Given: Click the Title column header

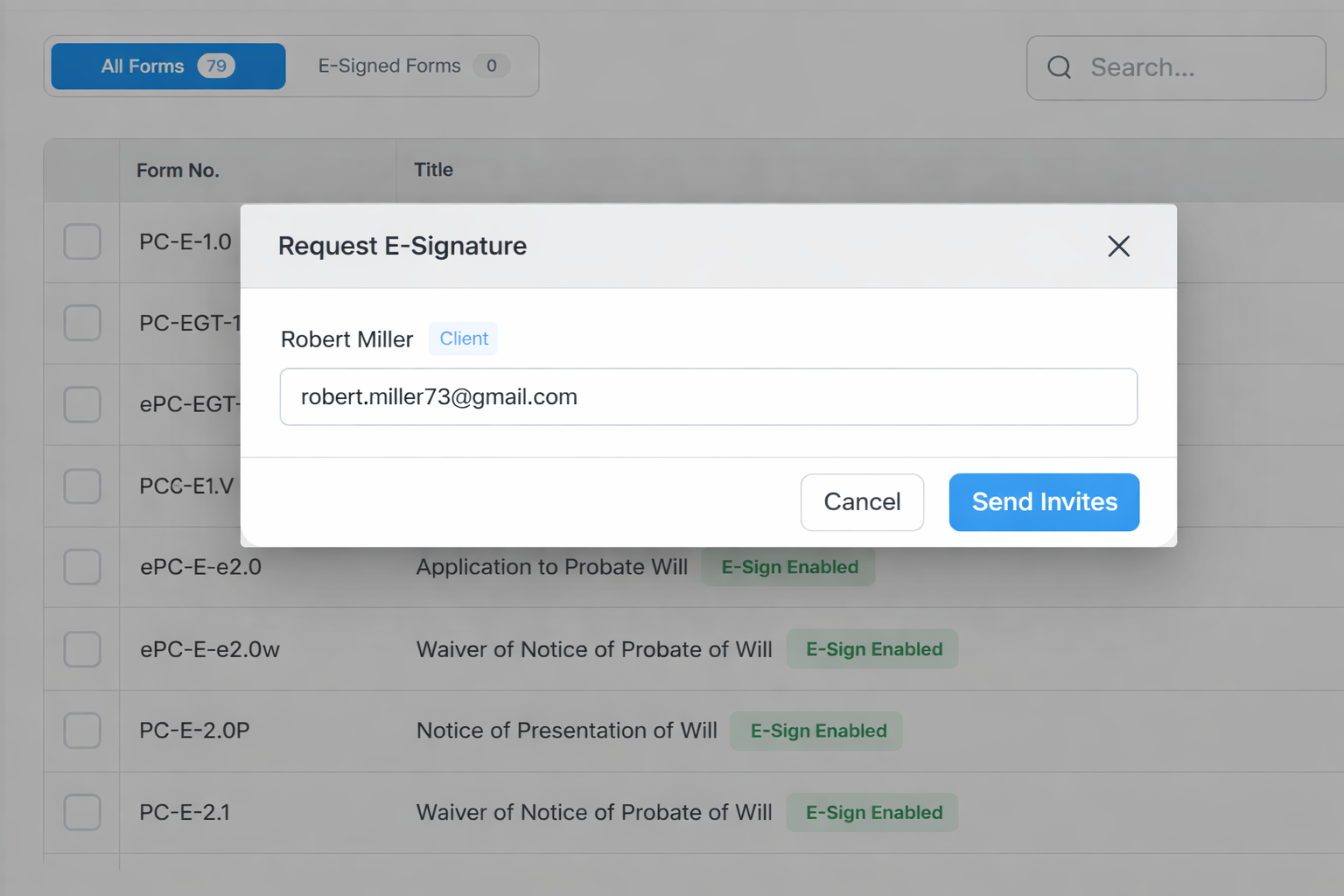Looking at the screenshot, I should pyautogui.click(x=433, y=170).
